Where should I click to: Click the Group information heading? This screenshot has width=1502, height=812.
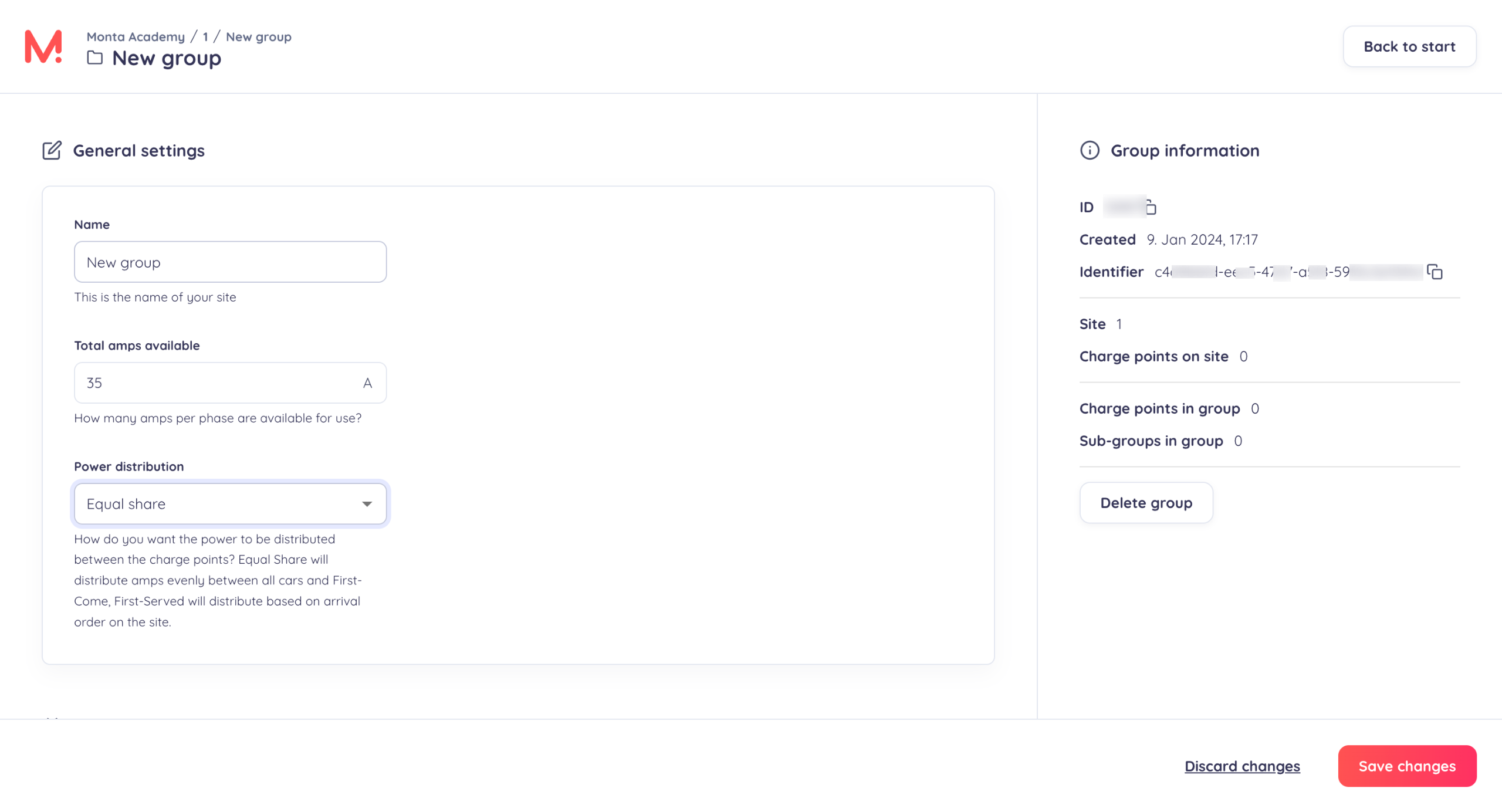(1185, 150)
